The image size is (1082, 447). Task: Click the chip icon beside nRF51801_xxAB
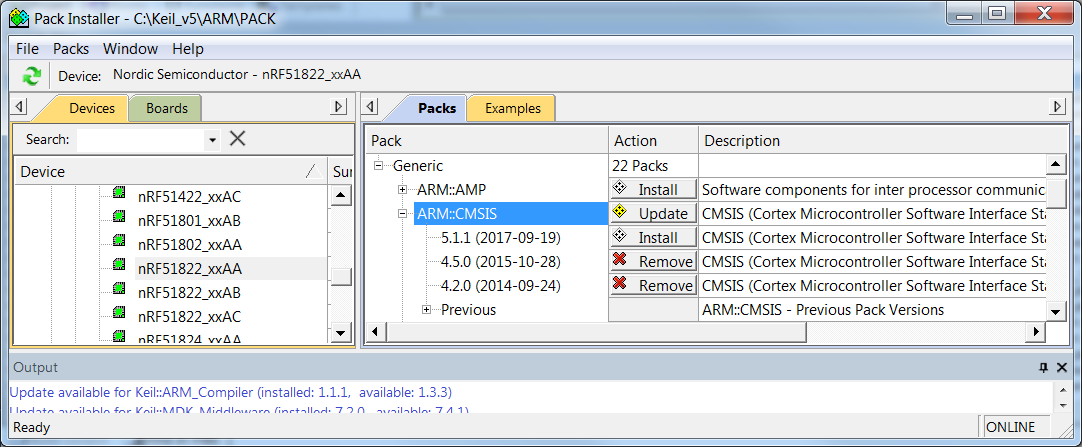[119, 217]
